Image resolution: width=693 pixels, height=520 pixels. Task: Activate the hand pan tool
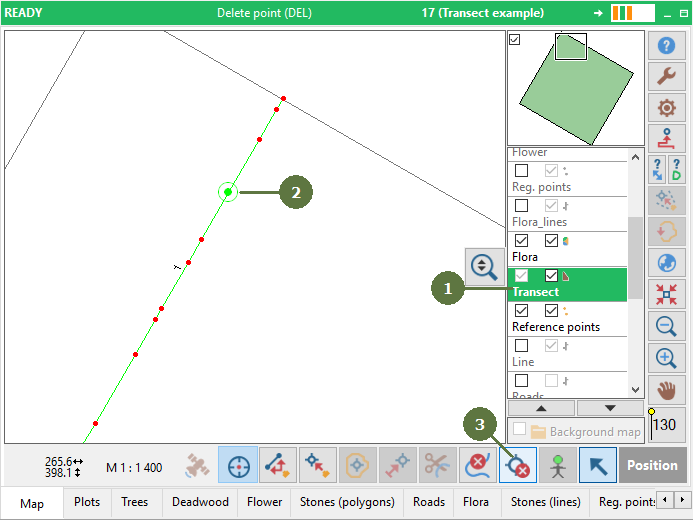tap(666, 390)
